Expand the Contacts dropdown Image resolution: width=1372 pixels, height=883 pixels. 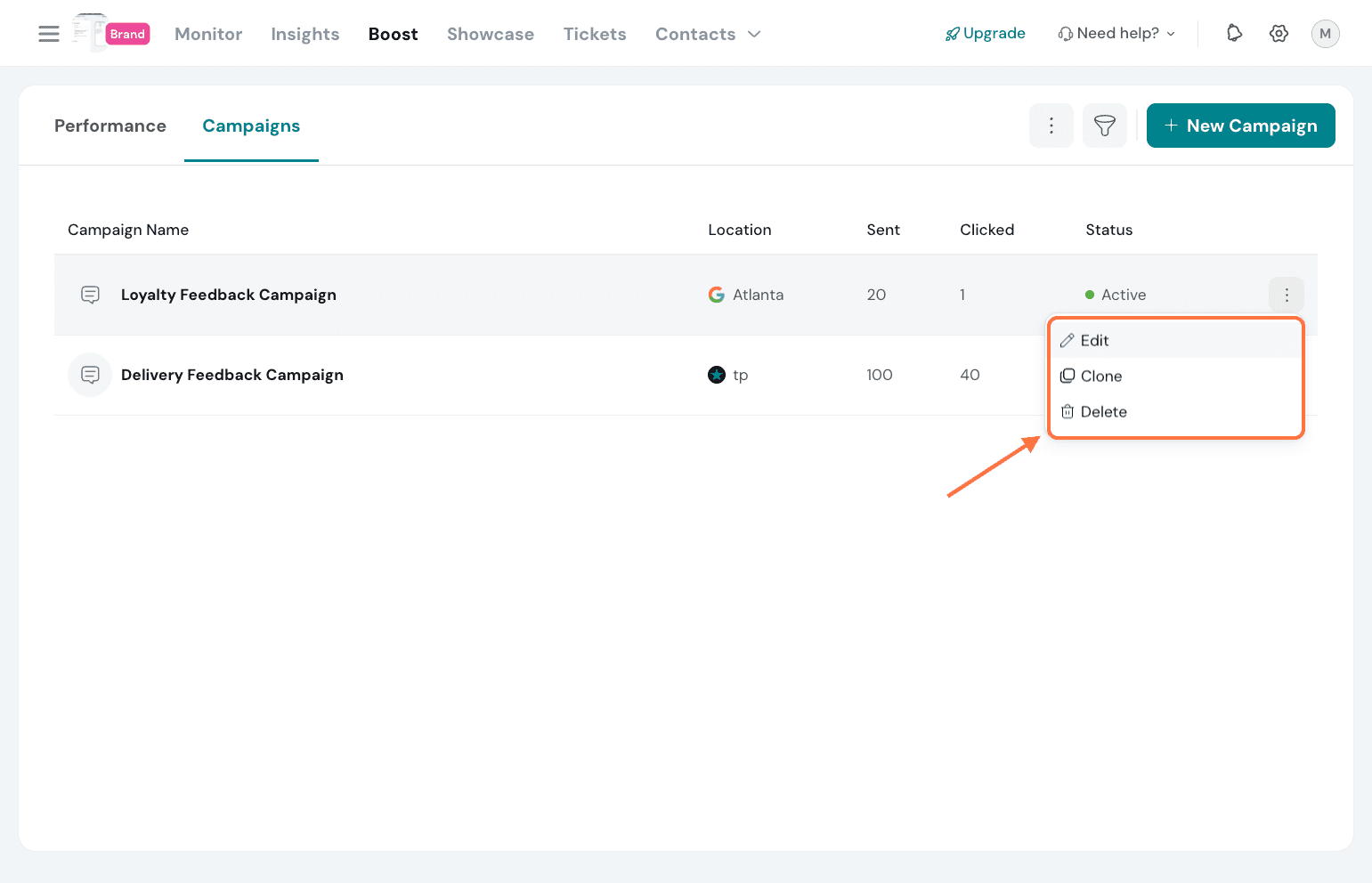[x=708, y=34]
